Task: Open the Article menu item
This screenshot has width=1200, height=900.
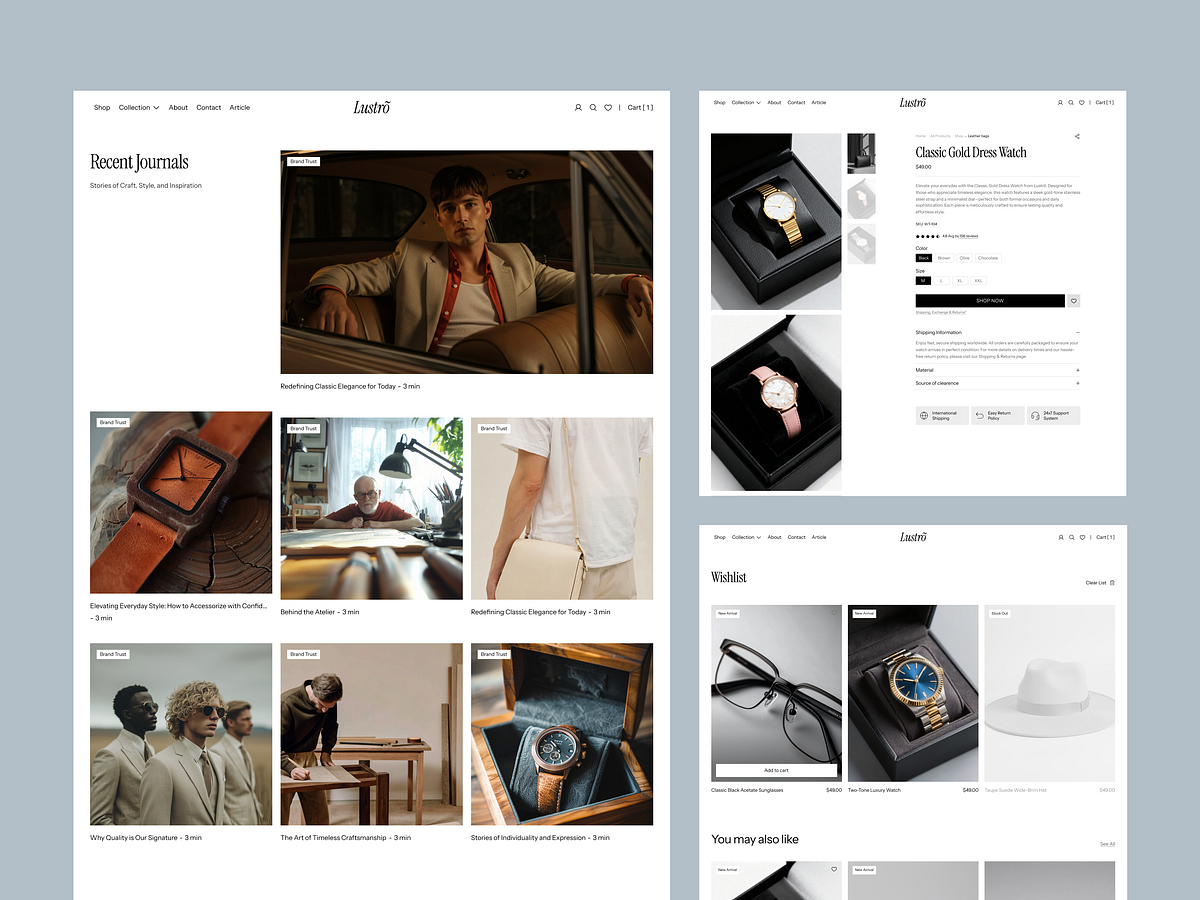Action: 240,107
